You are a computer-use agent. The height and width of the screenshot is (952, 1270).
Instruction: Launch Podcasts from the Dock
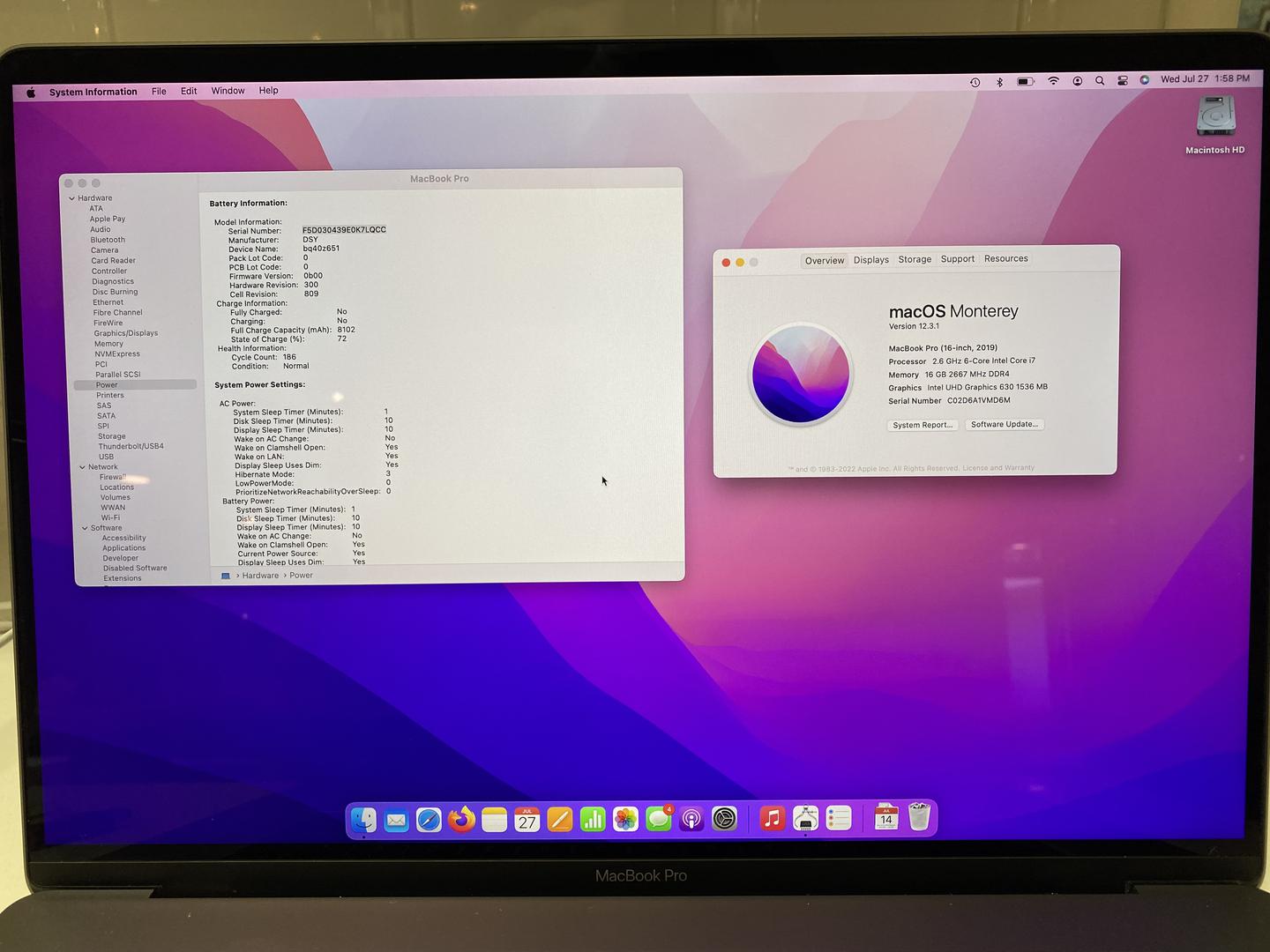691,820
